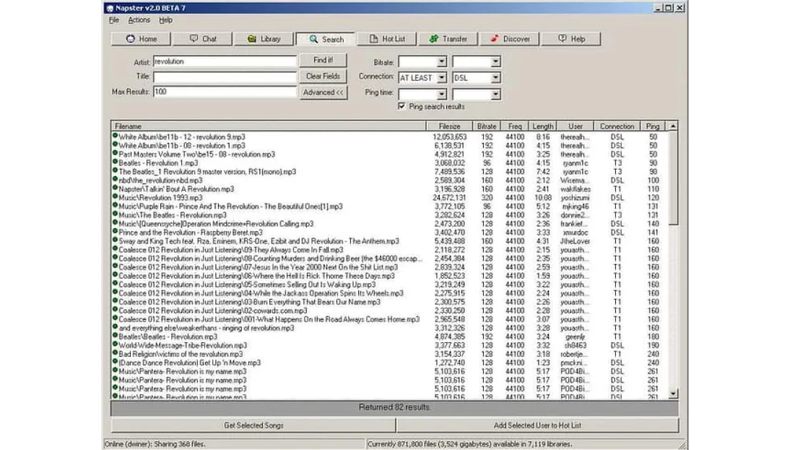Sort by Freq column header
This screenshot has height=450, width=800.
click(515, 126)
